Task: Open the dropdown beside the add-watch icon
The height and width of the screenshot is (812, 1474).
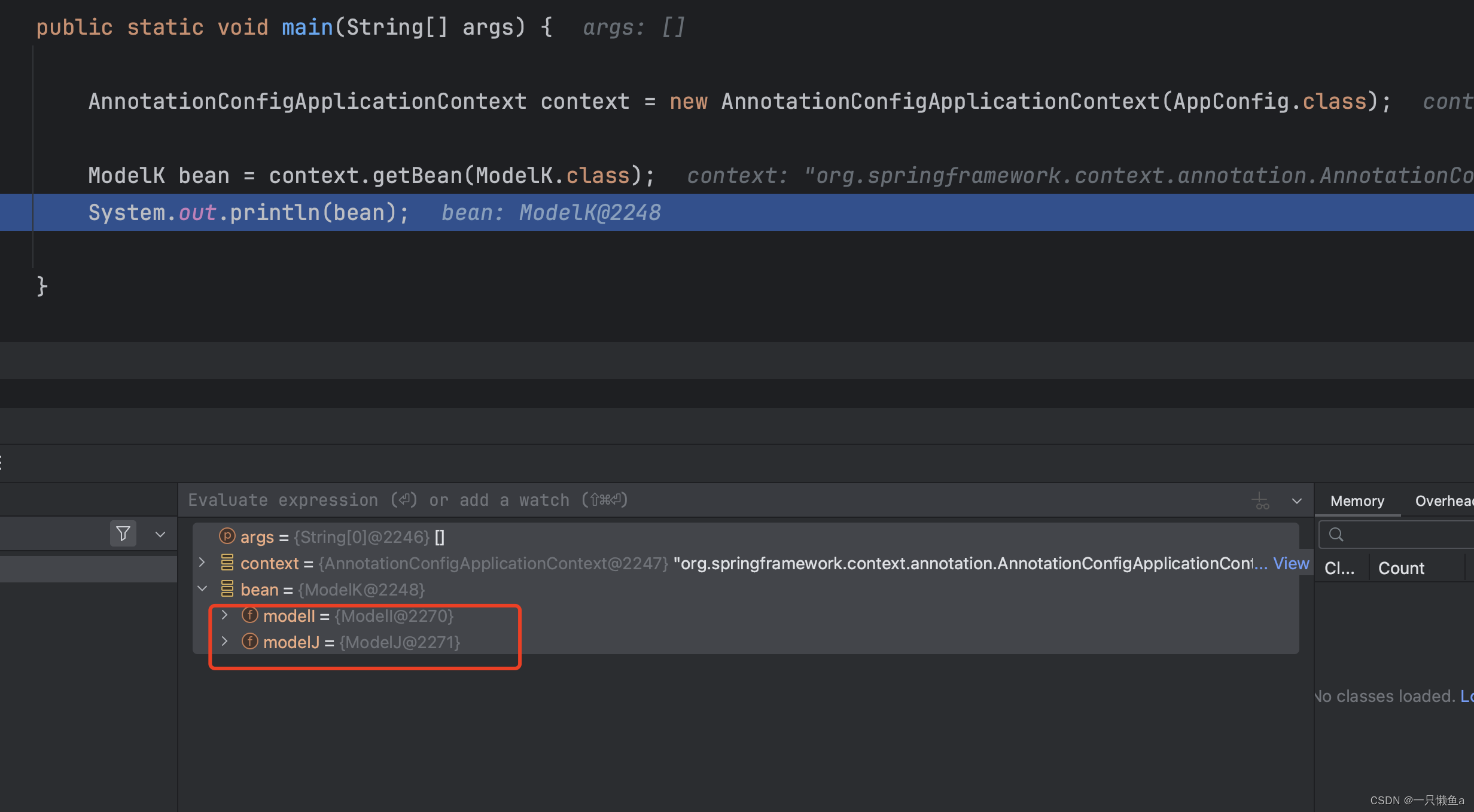Action: click(x=1296, y=500)
